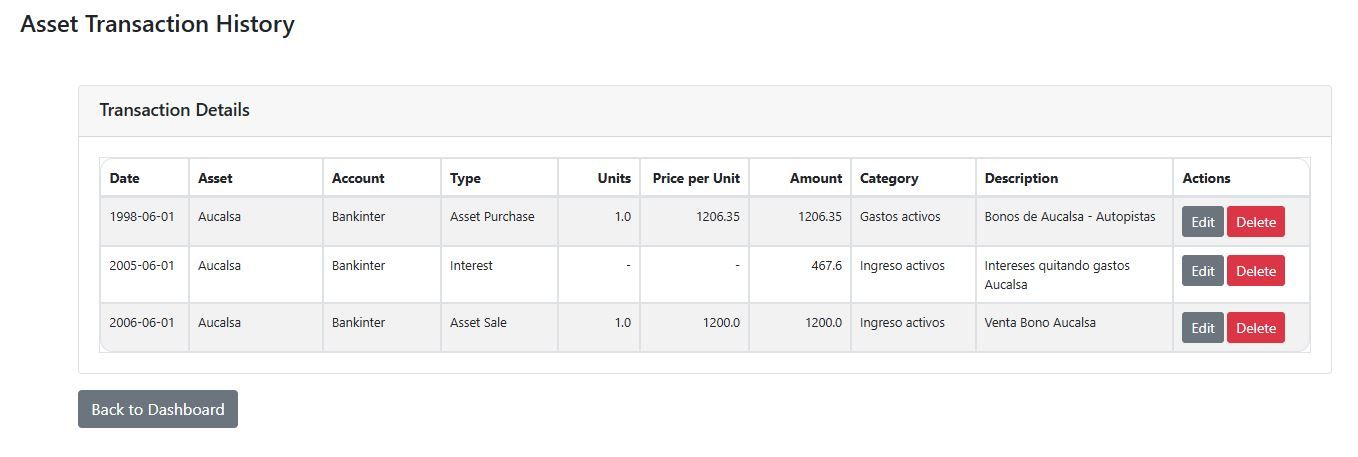The image size is (1358, 457).
Task: Click the Asset Transaction History page title
Action: [x=158, y=24]
